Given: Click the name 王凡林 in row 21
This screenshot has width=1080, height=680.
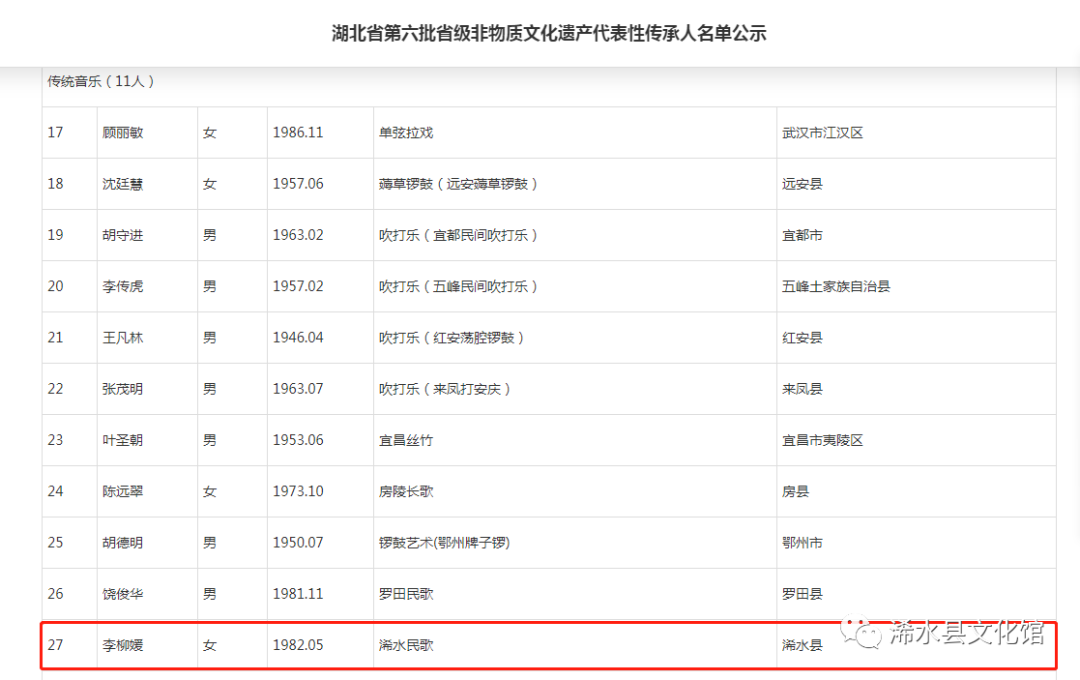Looking at the screenshot, I should [123, 337].
